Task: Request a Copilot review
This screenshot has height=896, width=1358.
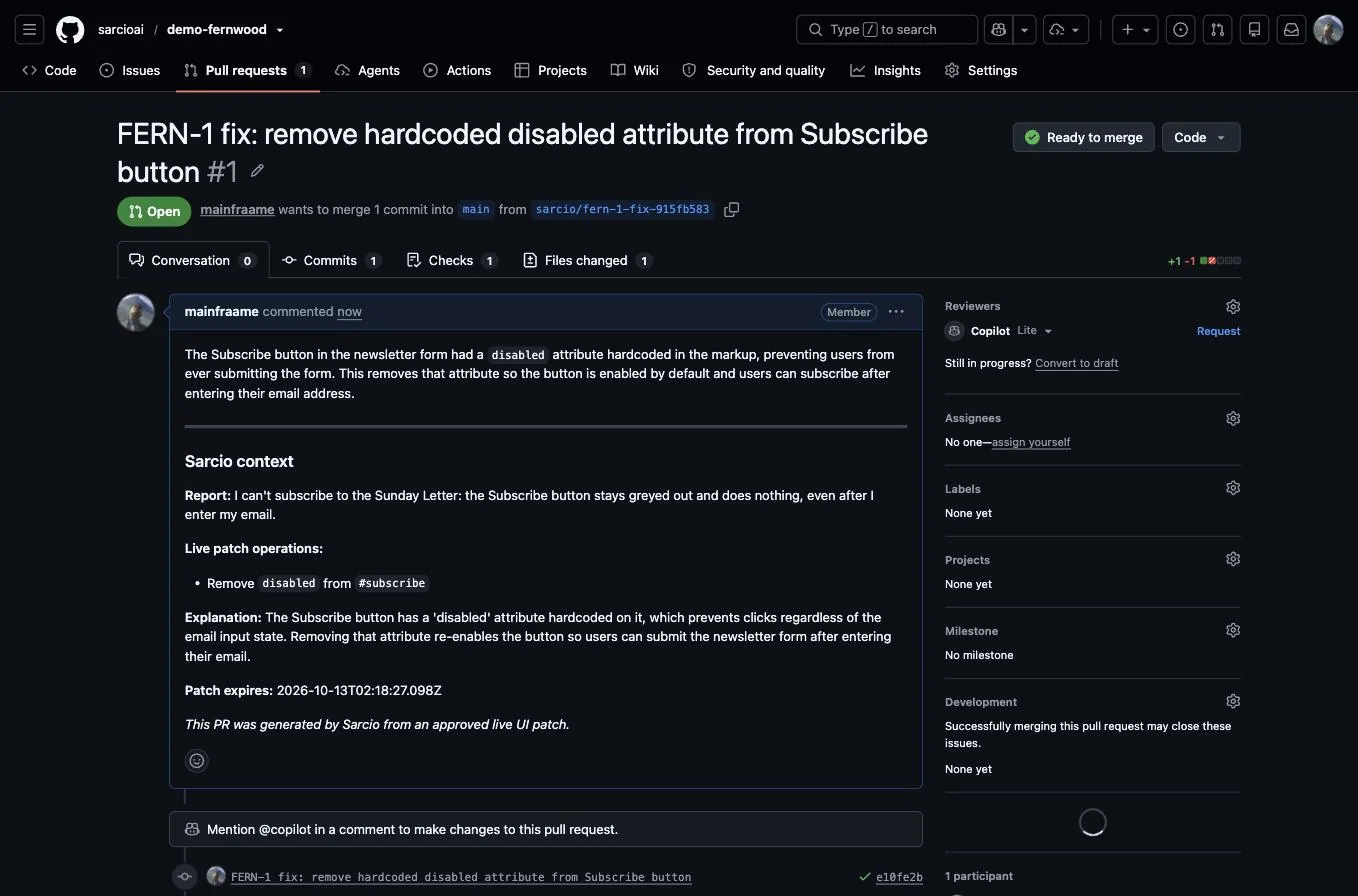Action: coord(1218,331)
